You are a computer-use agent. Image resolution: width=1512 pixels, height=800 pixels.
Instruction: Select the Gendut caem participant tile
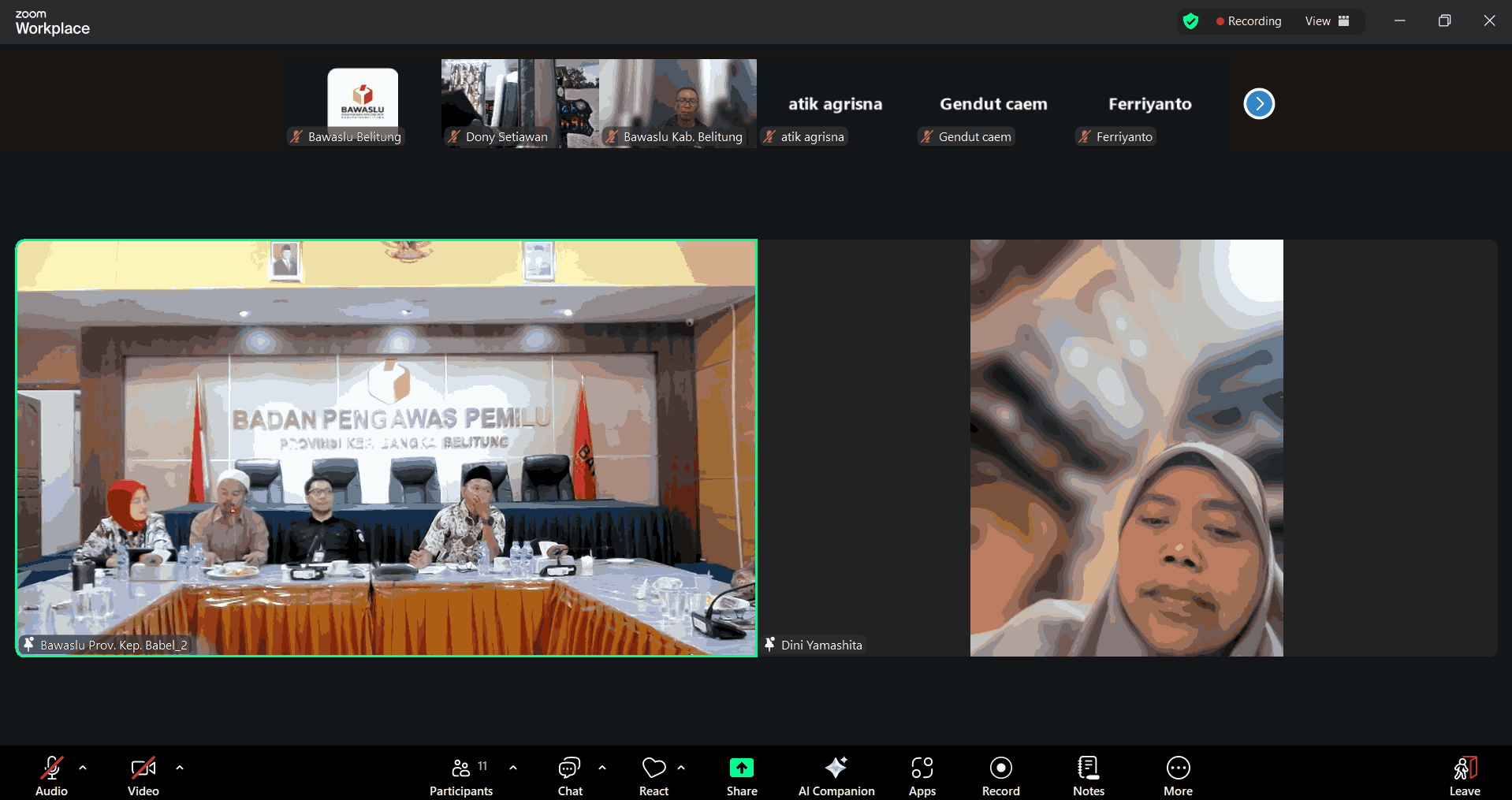click(x=993, y=103)
